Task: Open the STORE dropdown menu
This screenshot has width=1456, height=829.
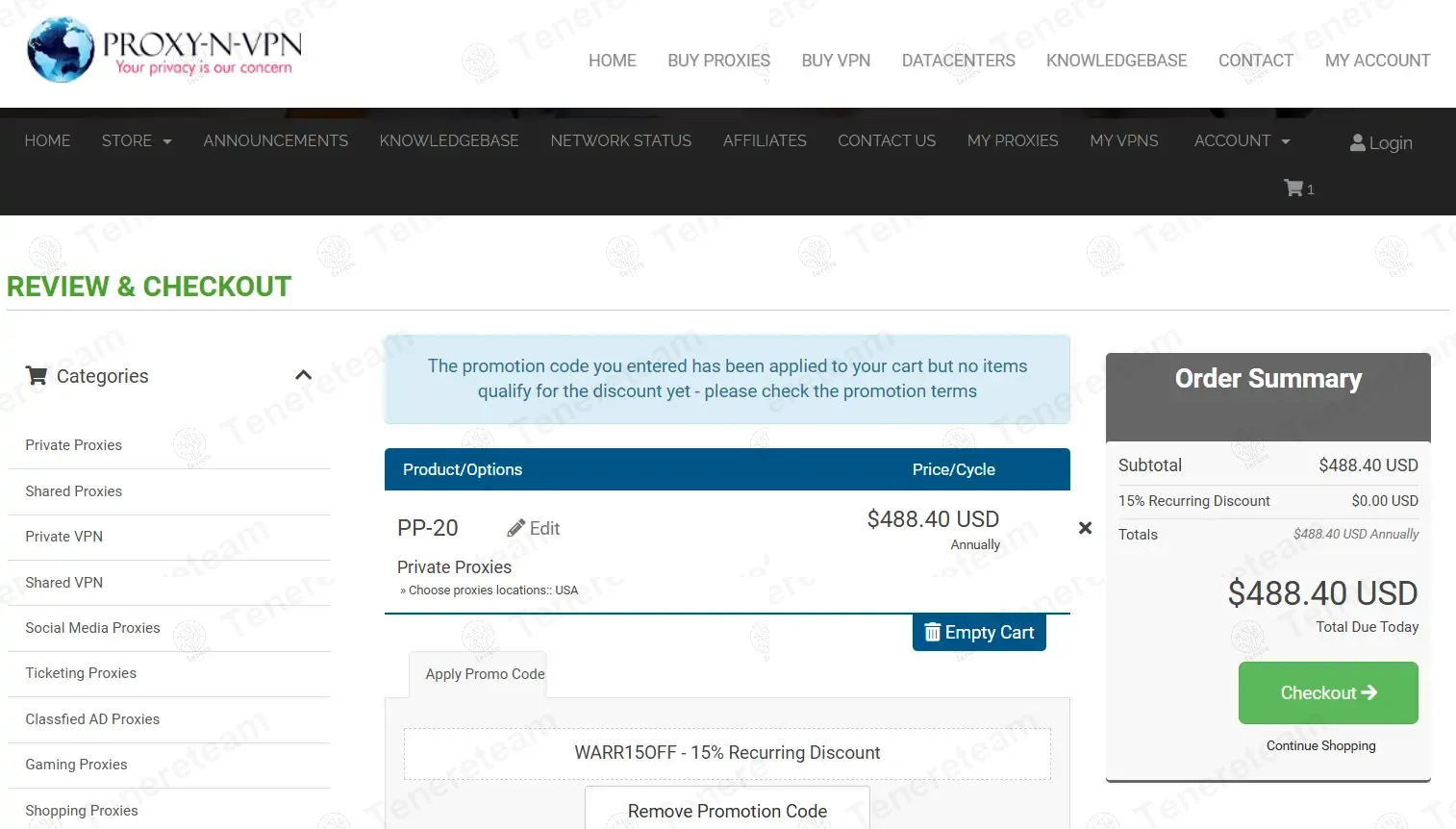Action: pos(137,140)
